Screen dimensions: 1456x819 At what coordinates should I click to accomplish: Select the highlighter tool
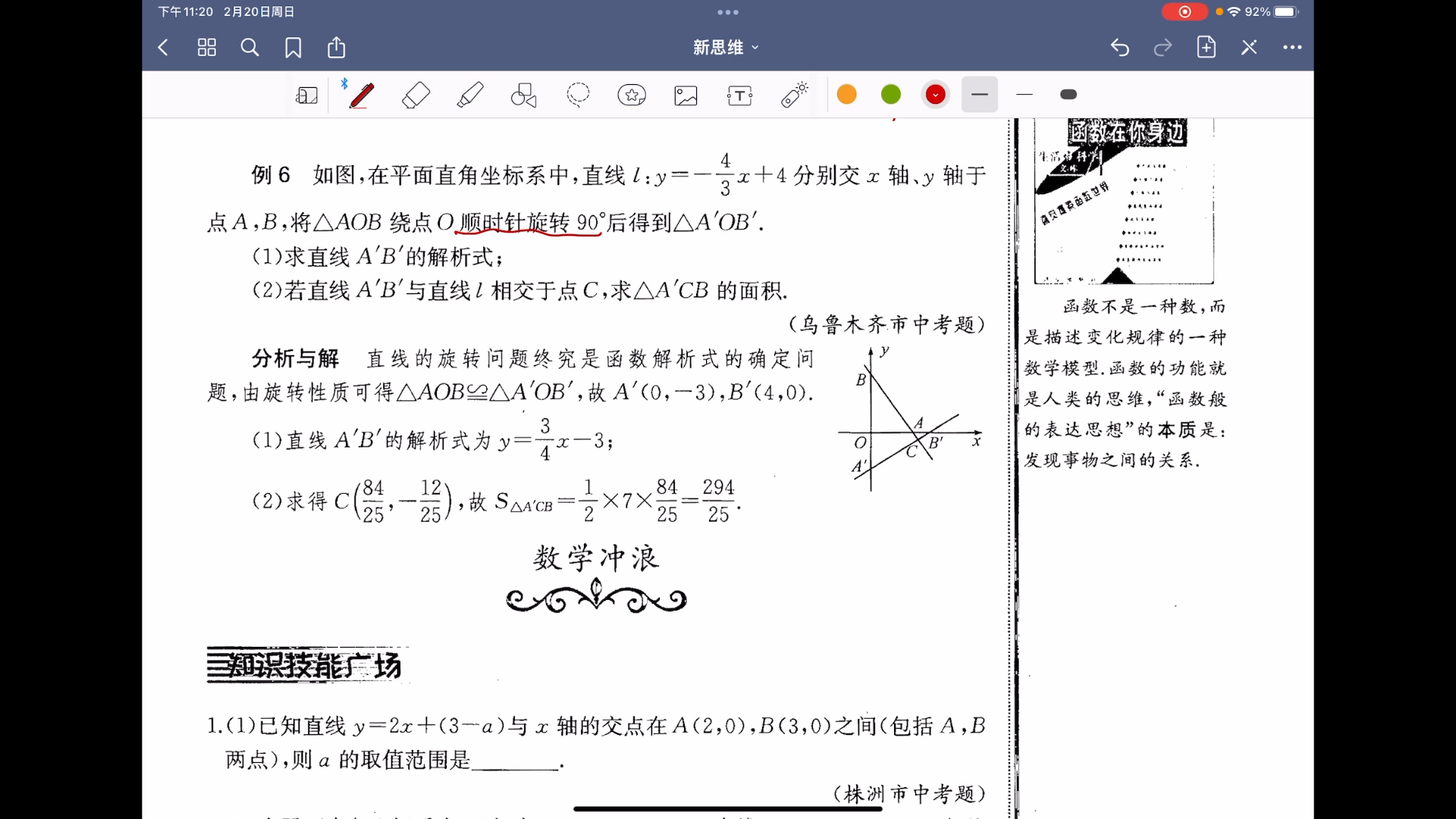tap(470, 94)
